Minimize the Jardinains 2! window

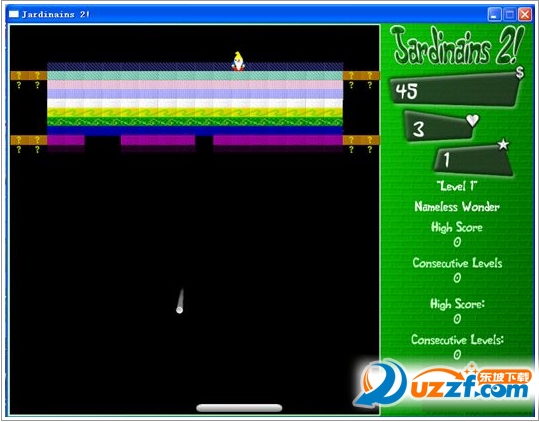click(x=494, y=14)
